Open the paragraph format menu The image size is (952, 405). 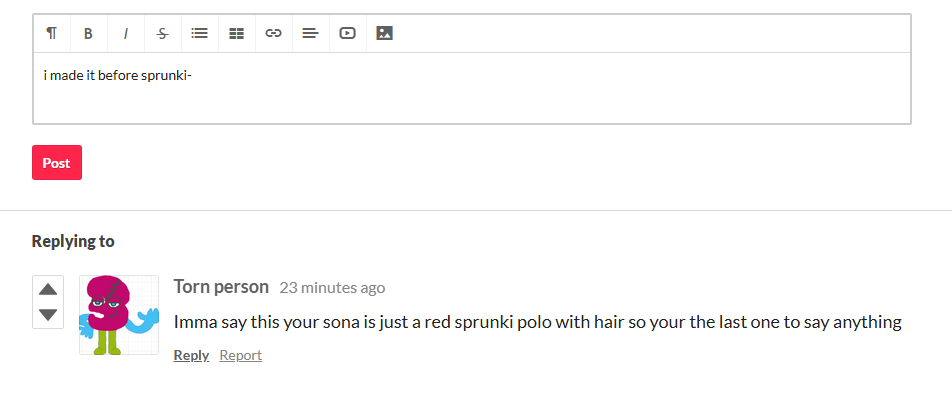[x=52, y=33]
